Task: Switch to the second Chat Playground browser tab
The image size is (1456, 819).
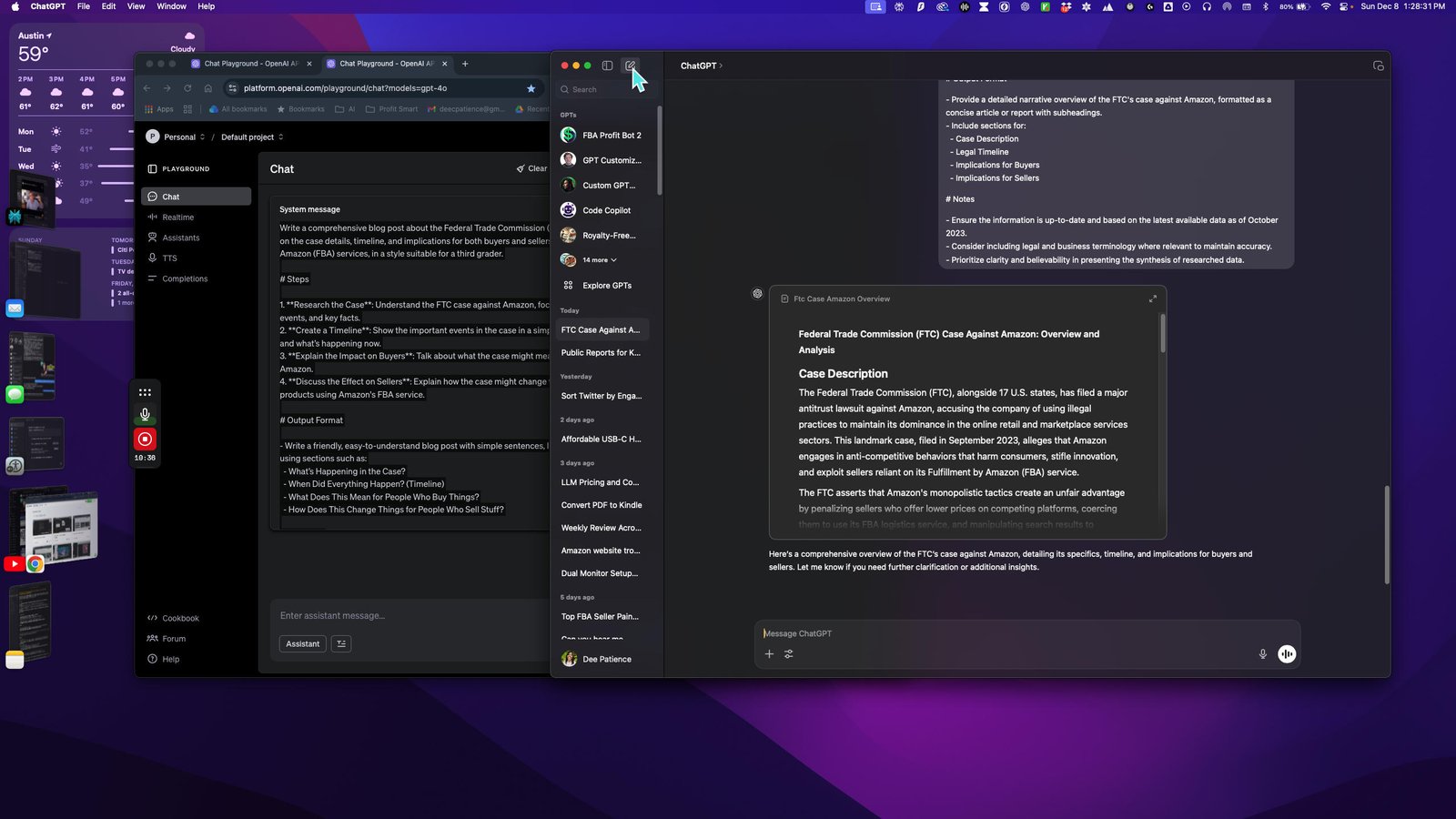Action: (x=386, y=64)
